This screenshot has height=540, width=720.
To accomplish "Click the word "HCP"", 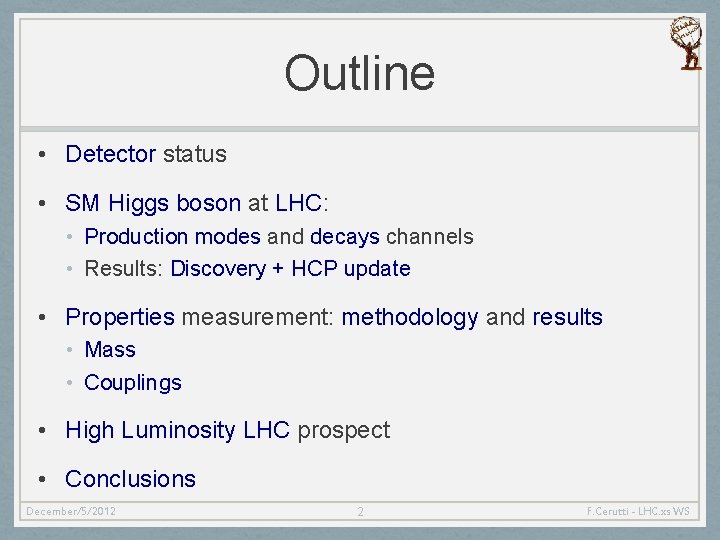I will click(315, 269).
